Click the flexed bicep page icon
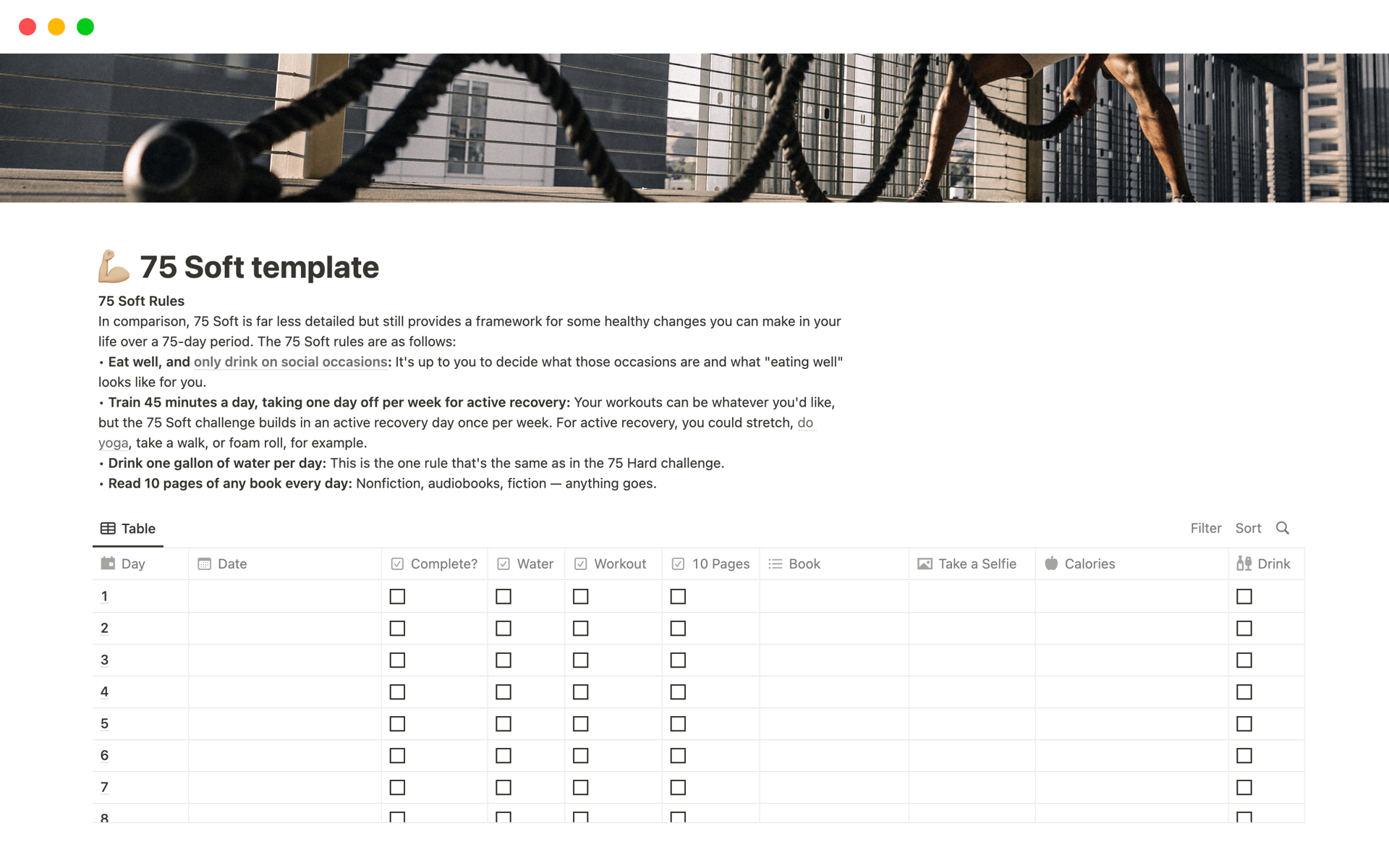This screenshot has width=1389, height=868. (114, 266)
